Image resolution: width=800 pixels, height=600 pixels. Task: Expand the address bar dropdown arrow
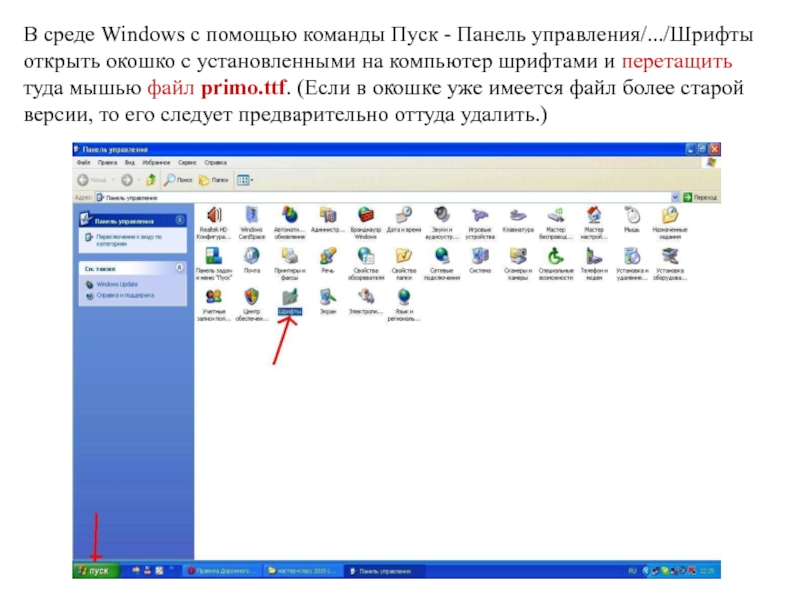[676, 197]
